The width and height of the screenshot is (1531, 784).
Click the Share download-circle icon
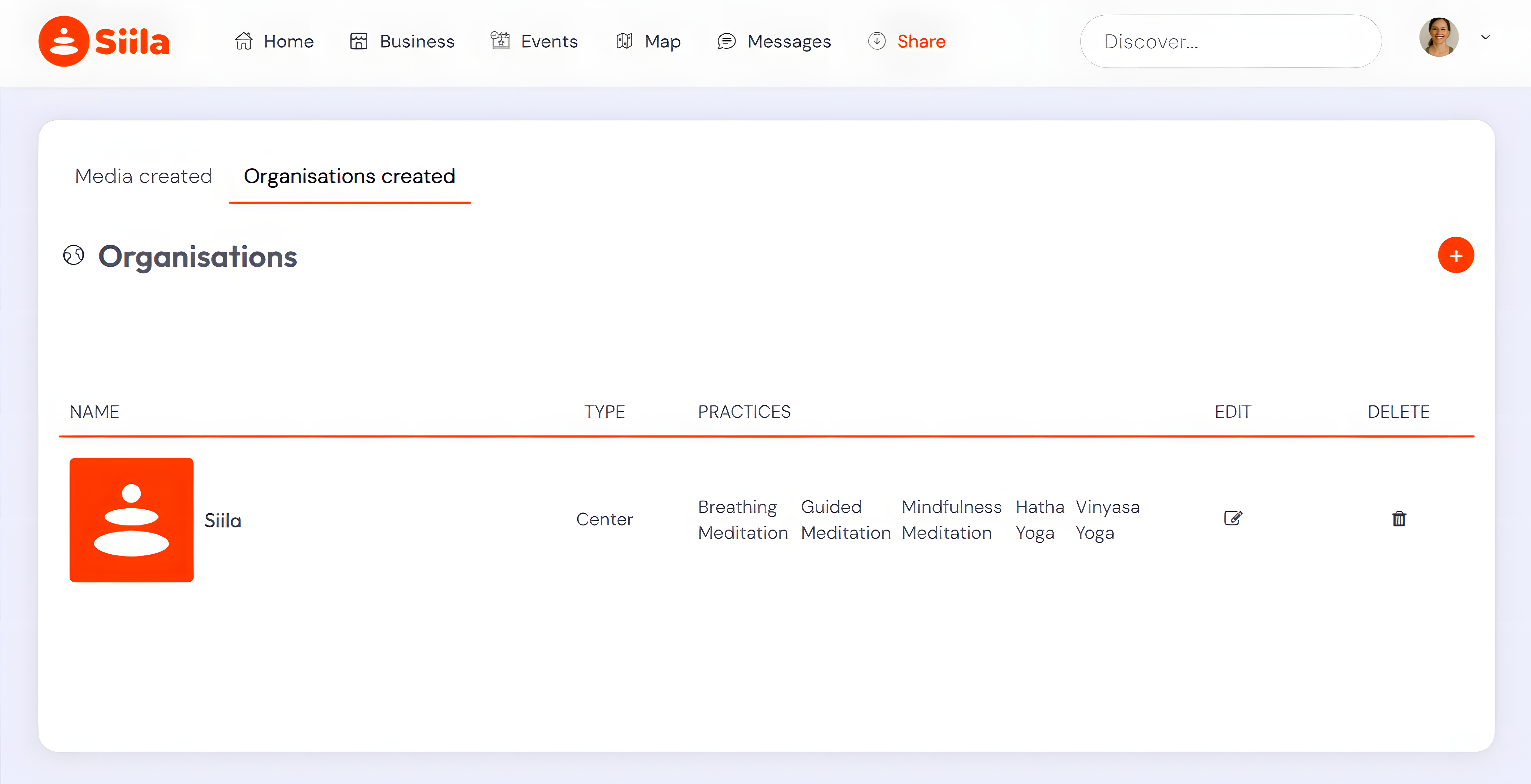(x=877, y=41)
